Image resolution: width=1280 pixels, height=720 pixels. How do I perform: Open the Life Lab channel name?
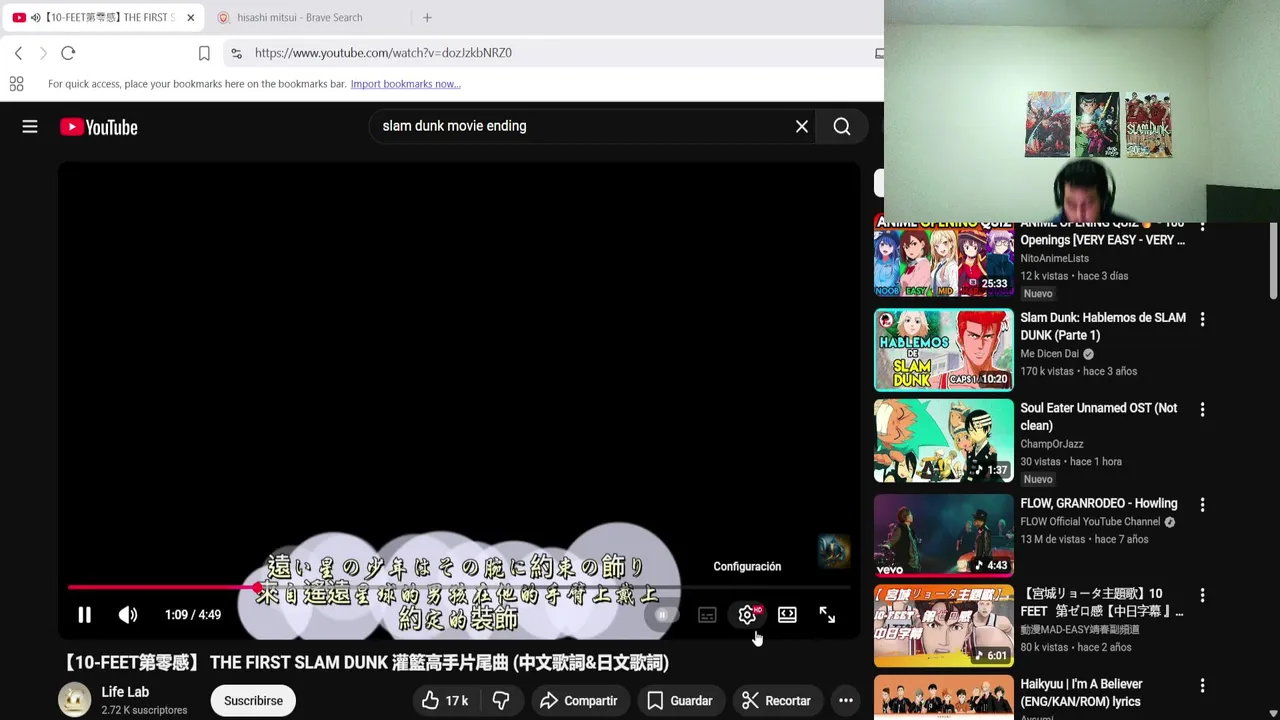tap(125, 692)
